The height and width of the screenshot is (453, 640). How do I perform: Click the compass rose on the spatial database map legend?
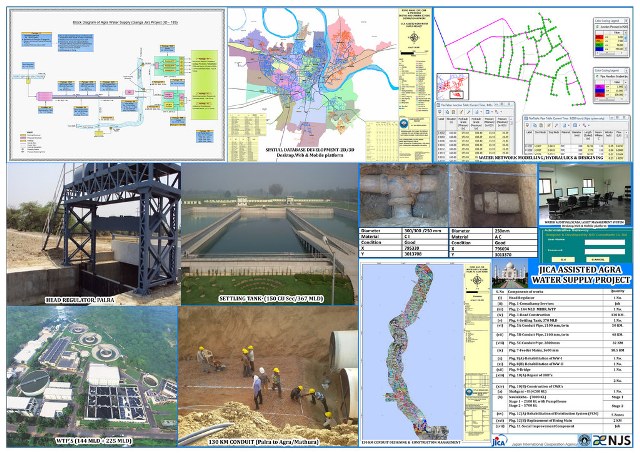click(414, 39)
